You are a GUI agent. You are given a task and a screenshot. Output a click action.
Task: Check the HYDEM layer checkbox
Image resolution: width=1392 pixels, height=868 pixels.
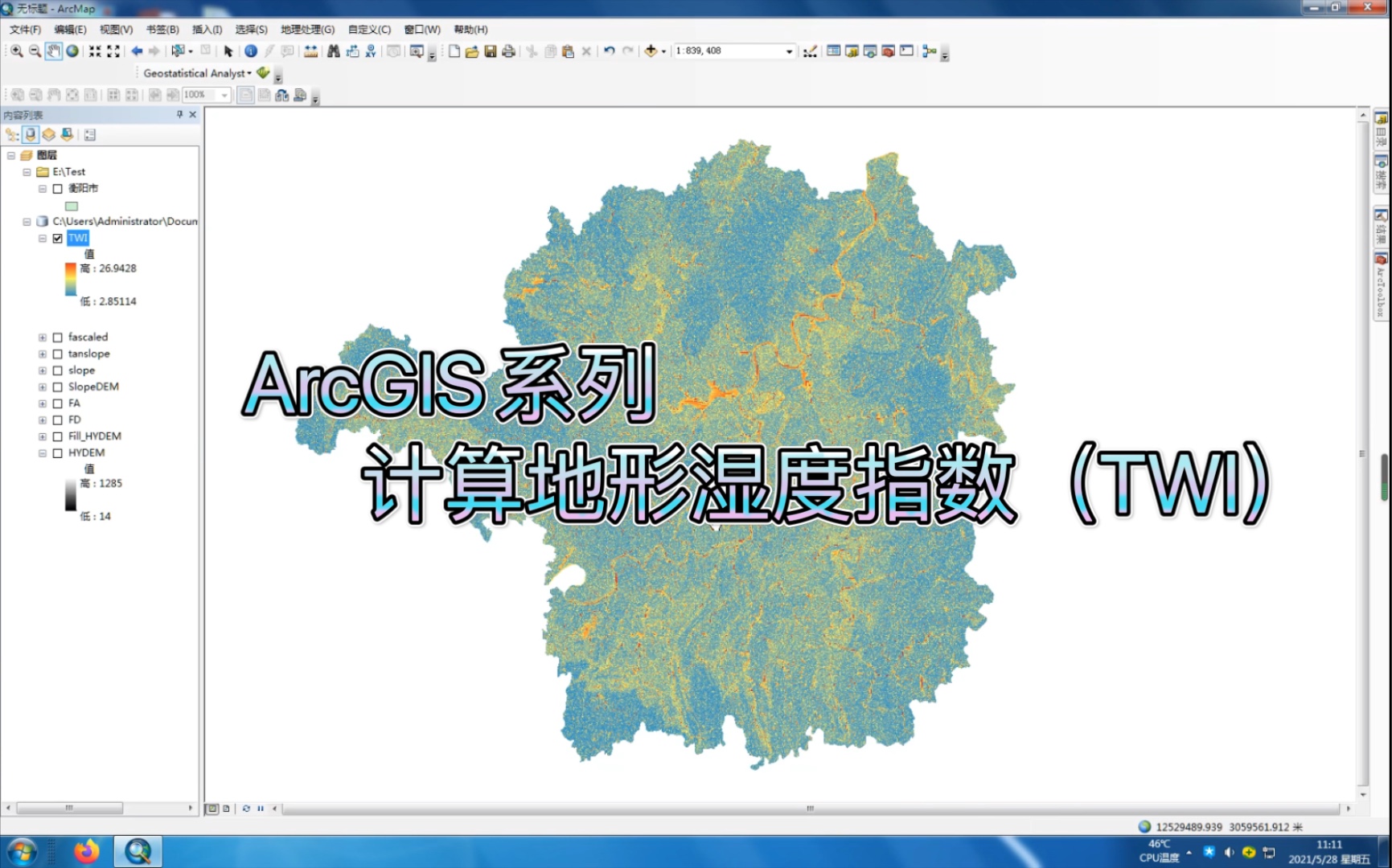pos(58,453)
